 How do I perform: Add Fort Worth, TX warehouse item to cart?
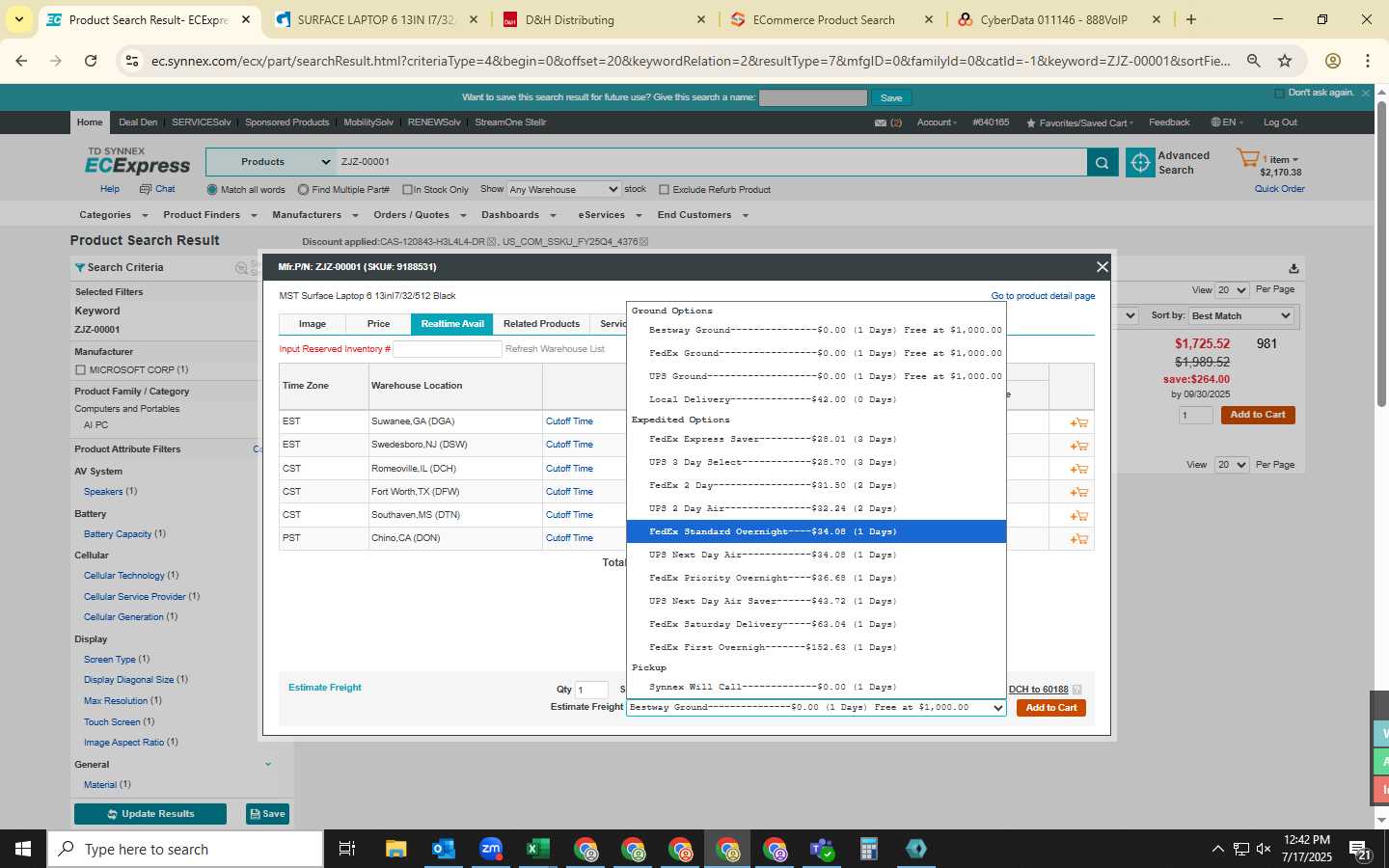[1078, 493]
